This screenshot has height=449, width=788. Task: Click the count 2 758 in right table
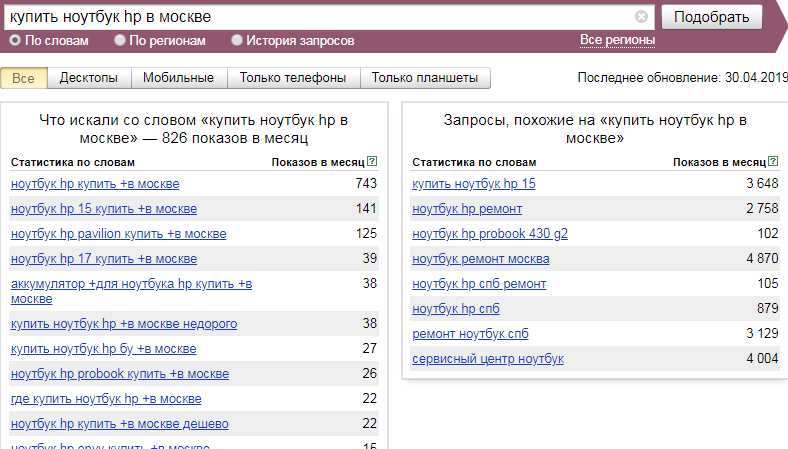(762, 209)
